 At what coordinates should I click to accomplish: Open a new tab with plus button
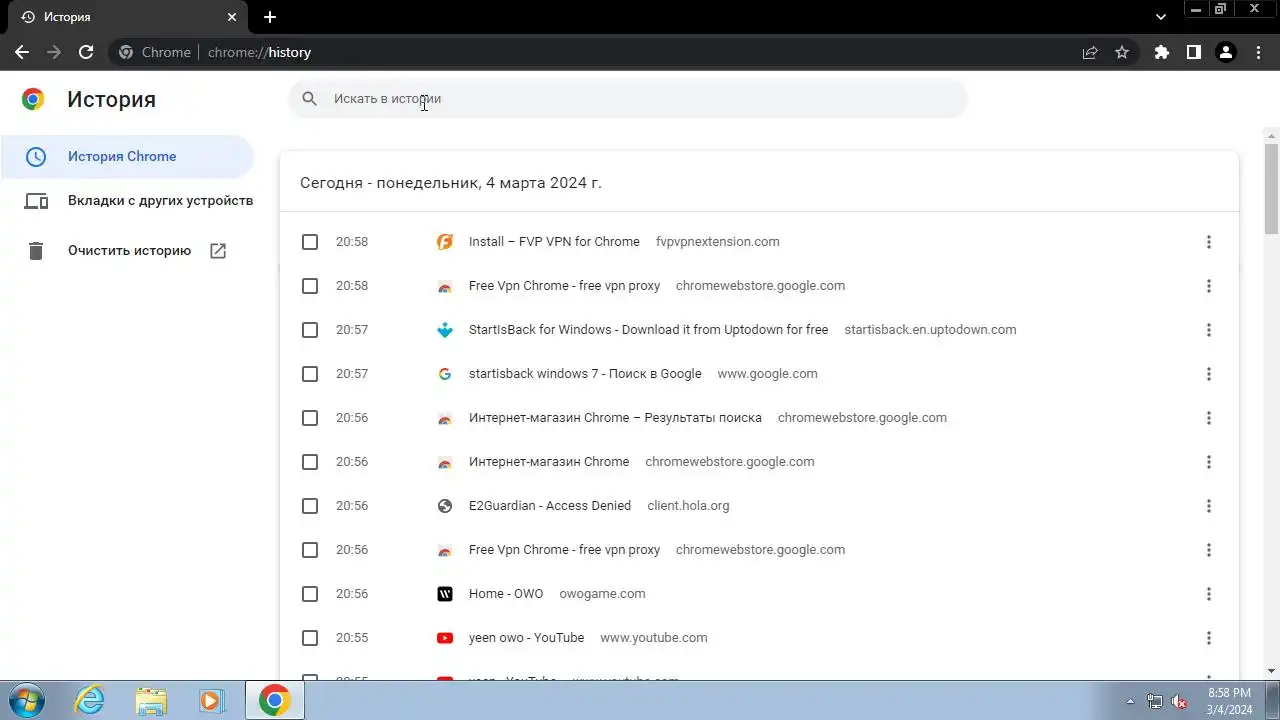pyautogui.click(x=270, y=17)
